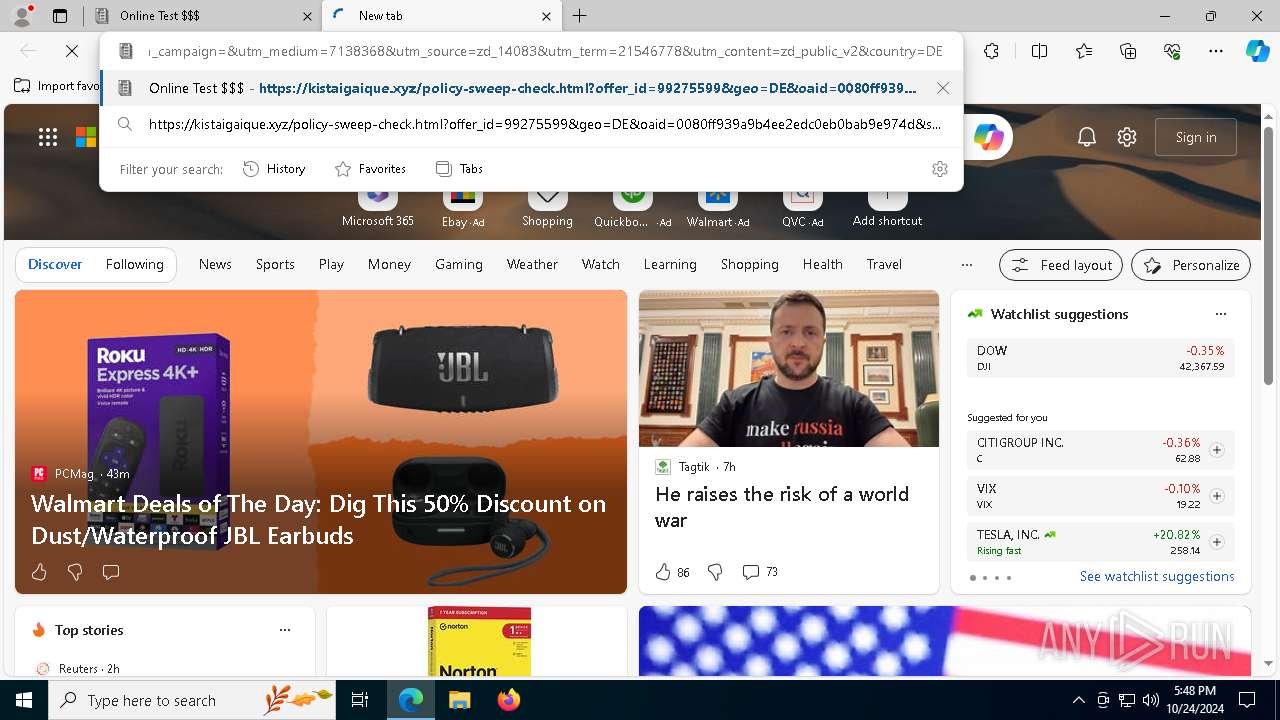This screenshot has height=720, width=1280.
Task: Open the Feed layout options
Action: (x=1061, y=265)
